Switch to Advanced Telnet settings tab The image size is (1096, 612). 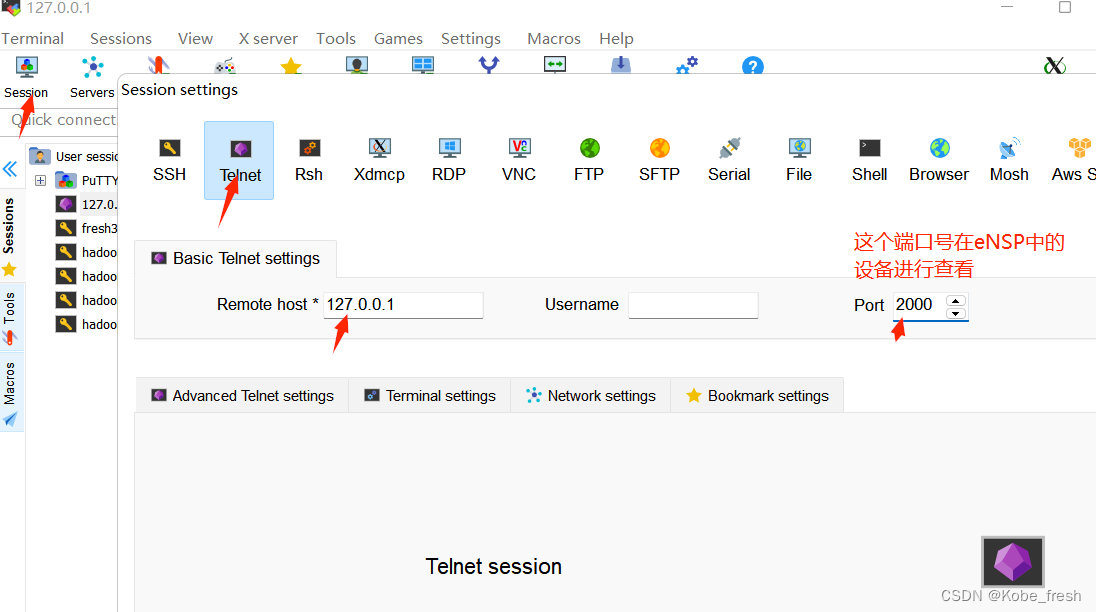(x=242, y=395)
